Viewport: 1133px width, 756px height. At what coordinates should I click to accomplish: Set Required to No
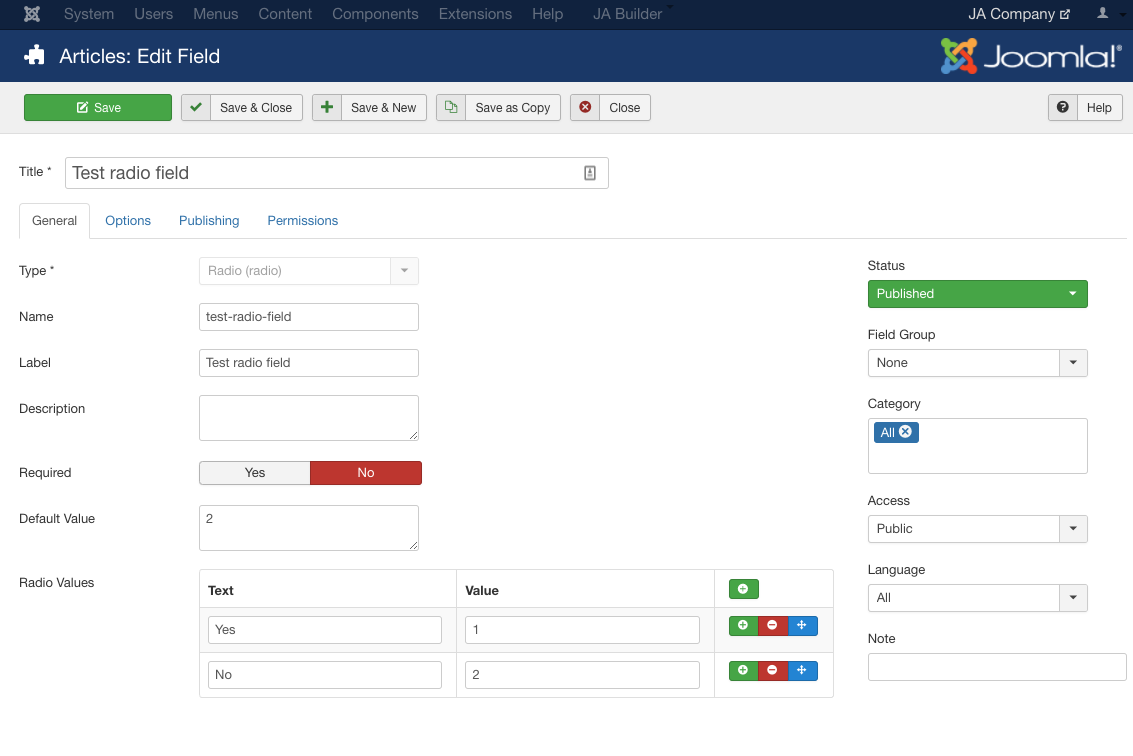coord(366,473)
